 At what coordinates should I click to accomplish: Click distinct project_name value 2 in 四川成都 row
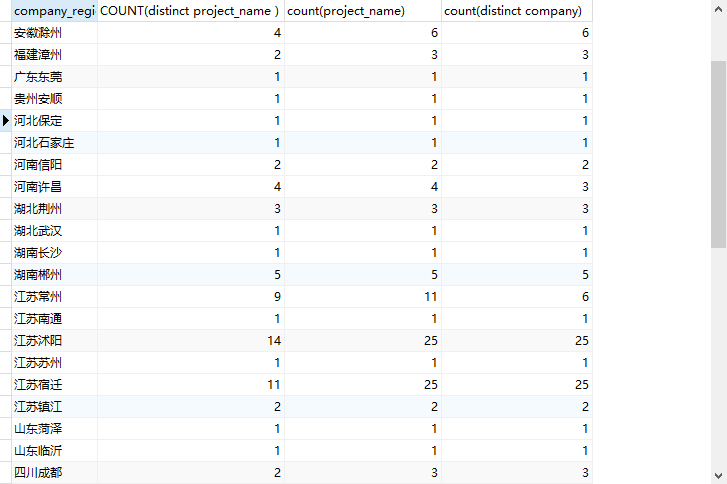191,473
